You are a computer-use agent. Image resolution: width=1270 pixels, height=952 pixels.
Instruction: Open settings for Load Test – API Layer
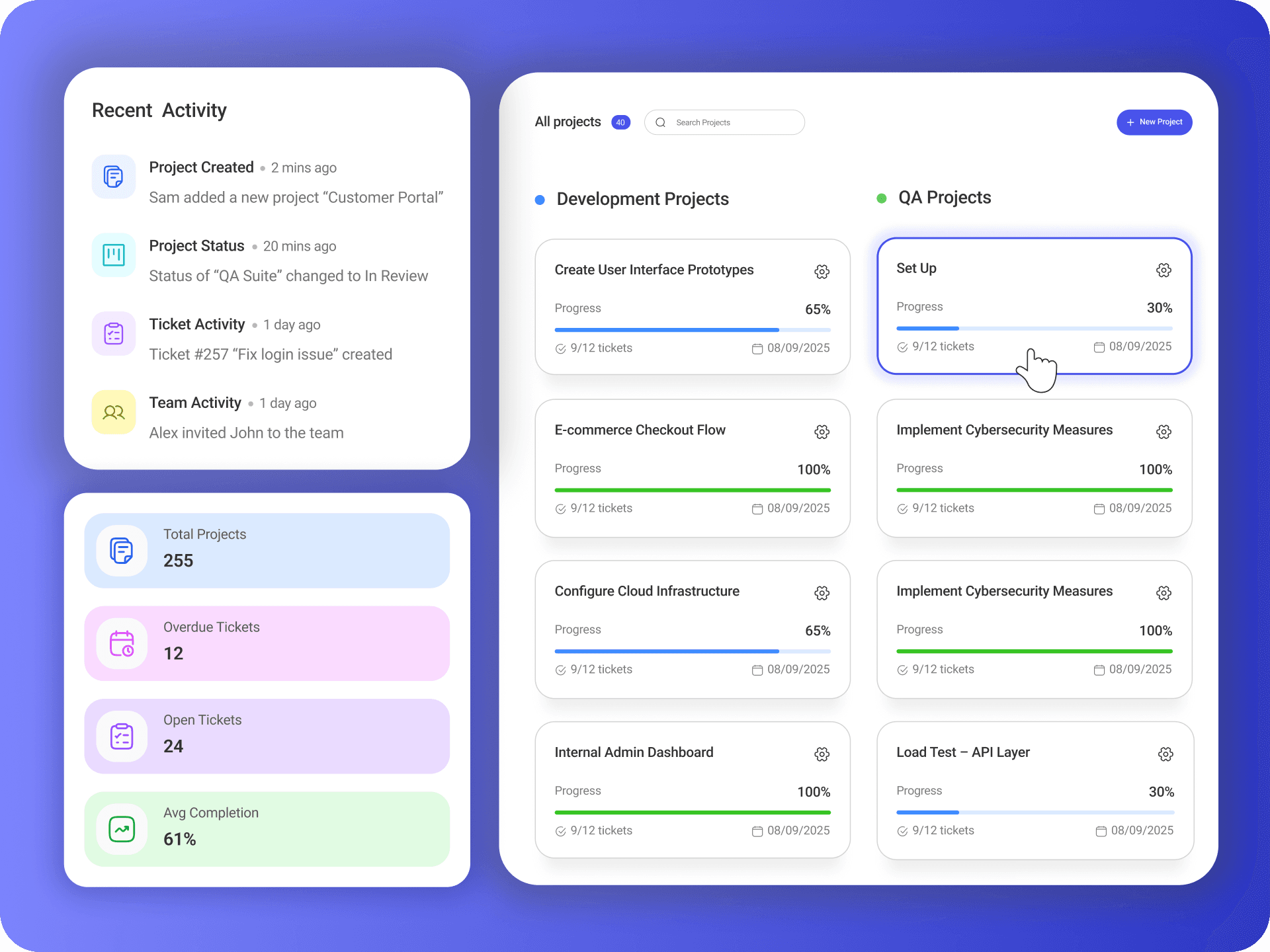(1165, 754)
